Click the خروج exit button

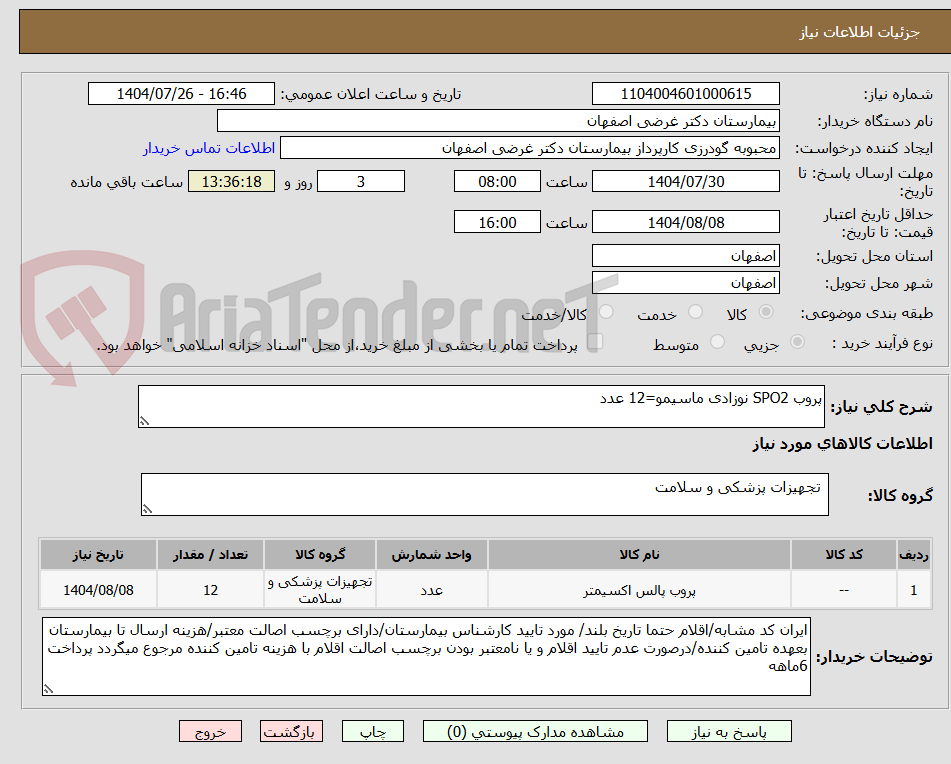210,731
